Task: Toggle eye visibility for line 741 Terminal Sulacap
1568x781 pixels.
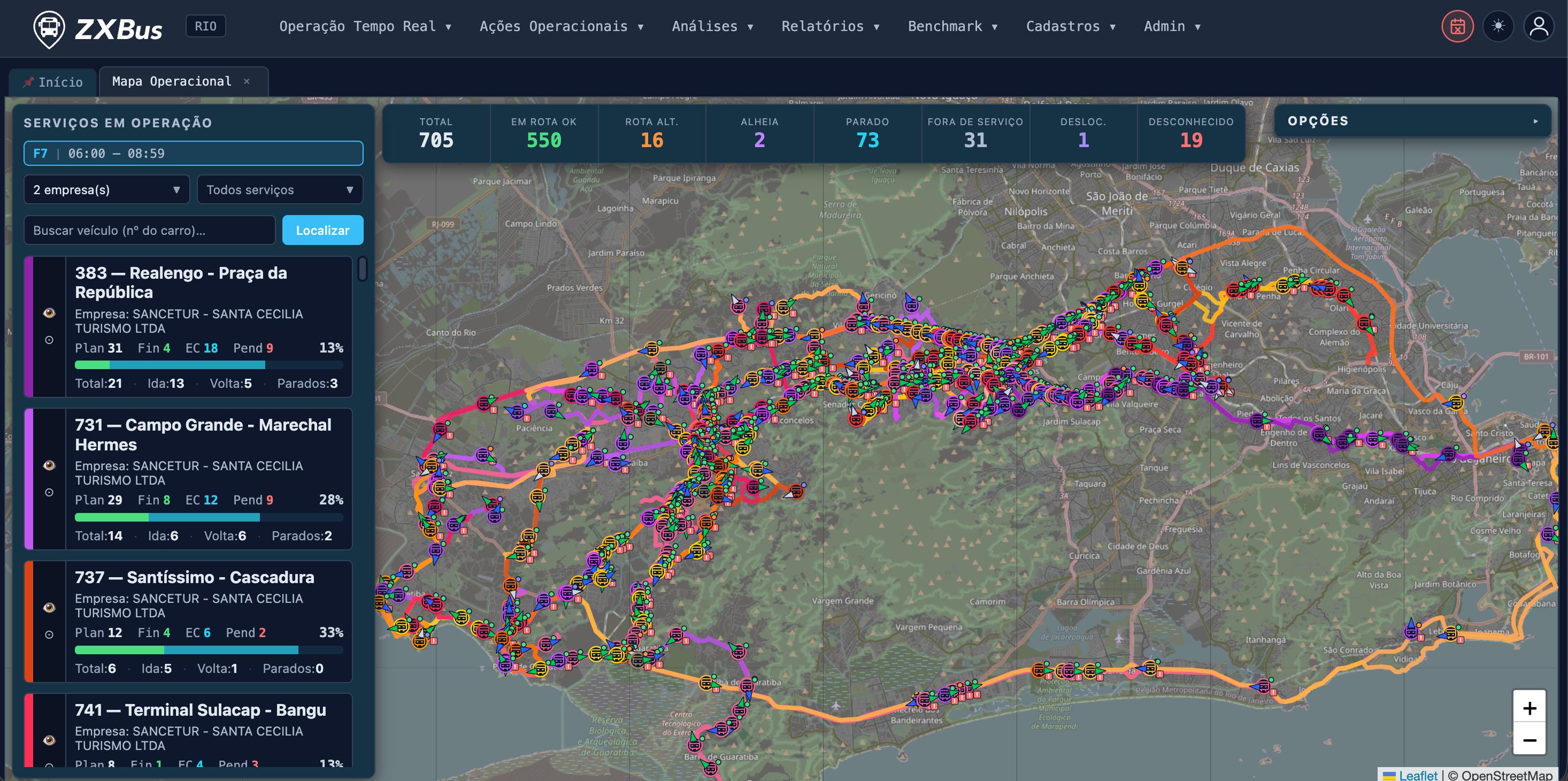Action: 49,740
